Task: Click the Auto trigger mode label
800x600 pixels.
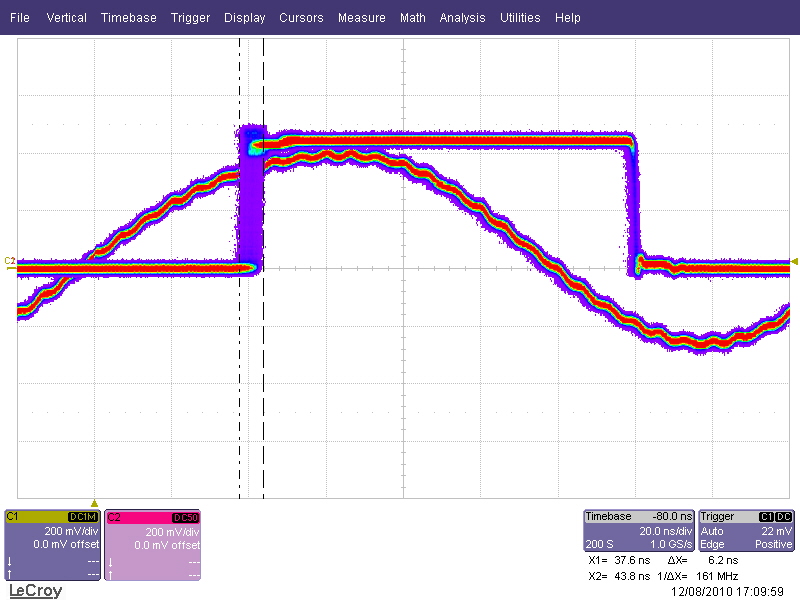Action: (x=712, y=531)
